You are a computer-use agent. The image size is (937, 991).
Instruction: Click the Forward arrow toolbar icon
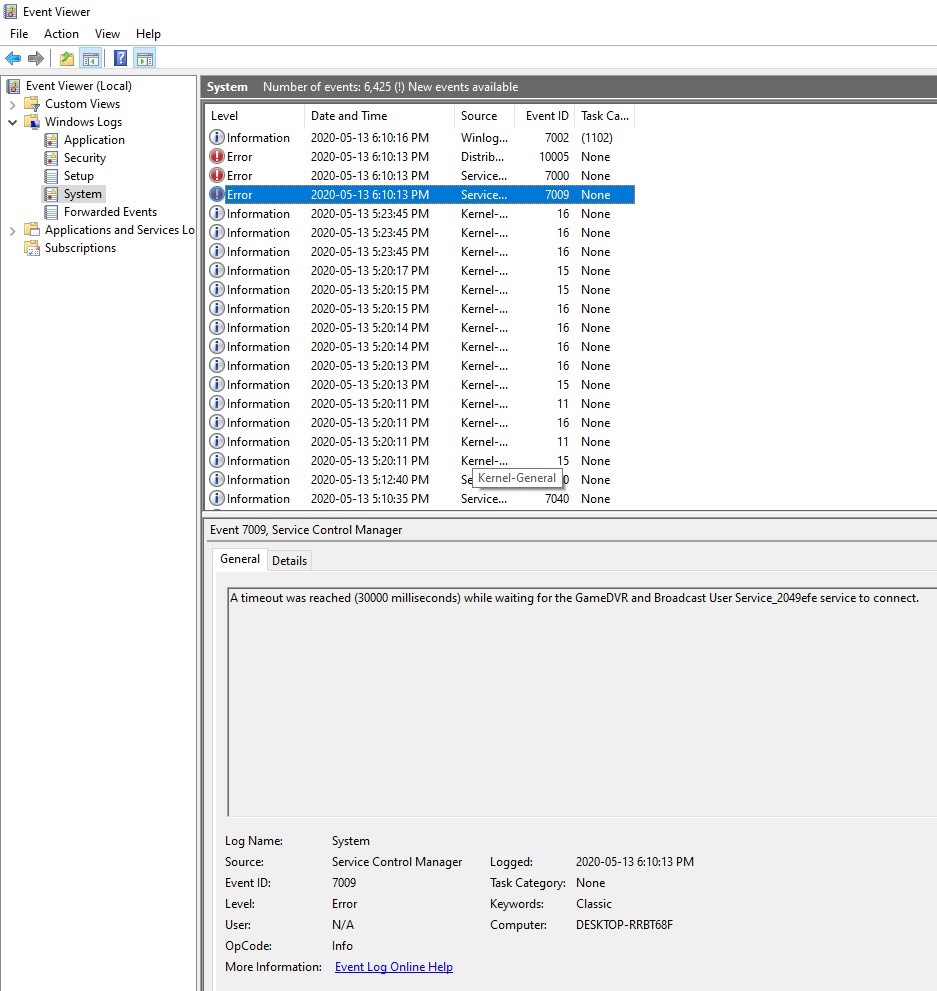coord(36,59)
